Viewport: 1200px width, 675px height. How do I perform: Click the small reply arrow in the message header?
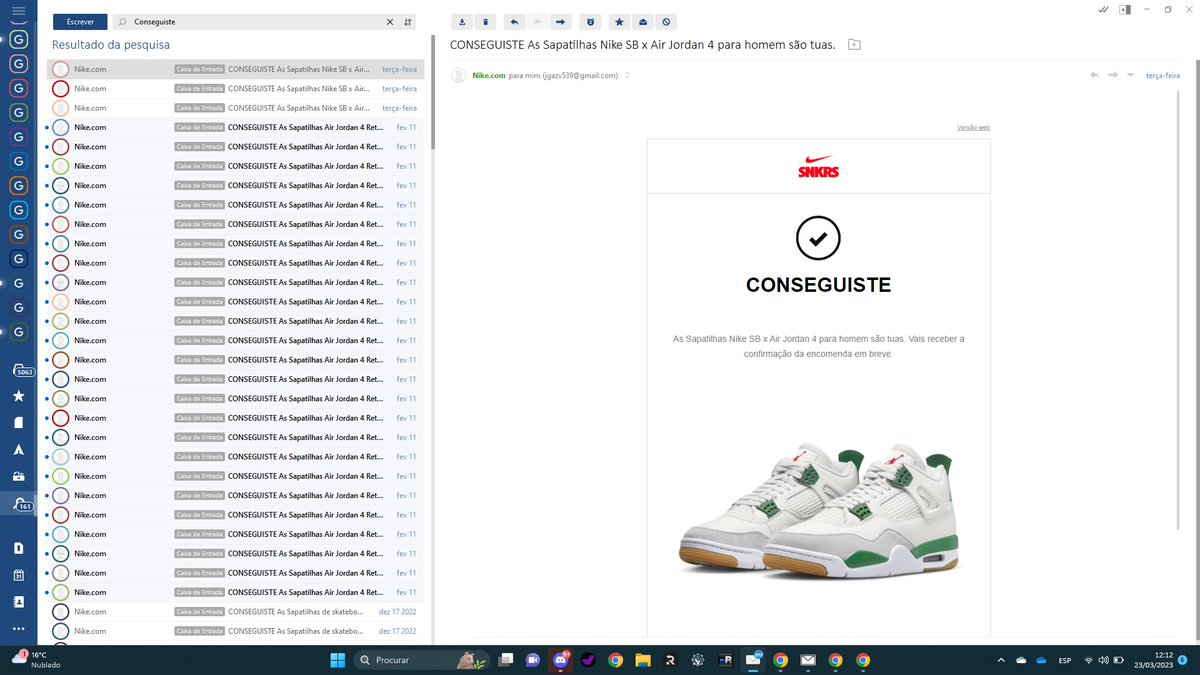tap(1094, 75)
